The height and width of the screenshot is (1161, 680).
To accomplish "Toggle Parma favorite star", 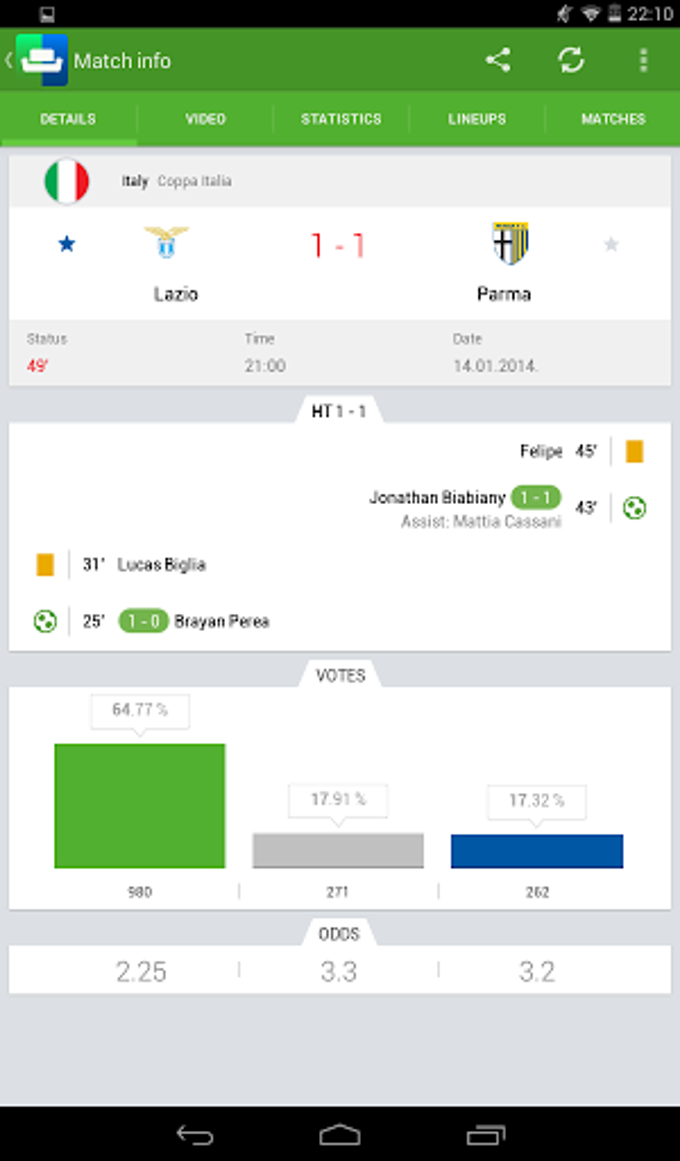I will click(x=611, y=244).
